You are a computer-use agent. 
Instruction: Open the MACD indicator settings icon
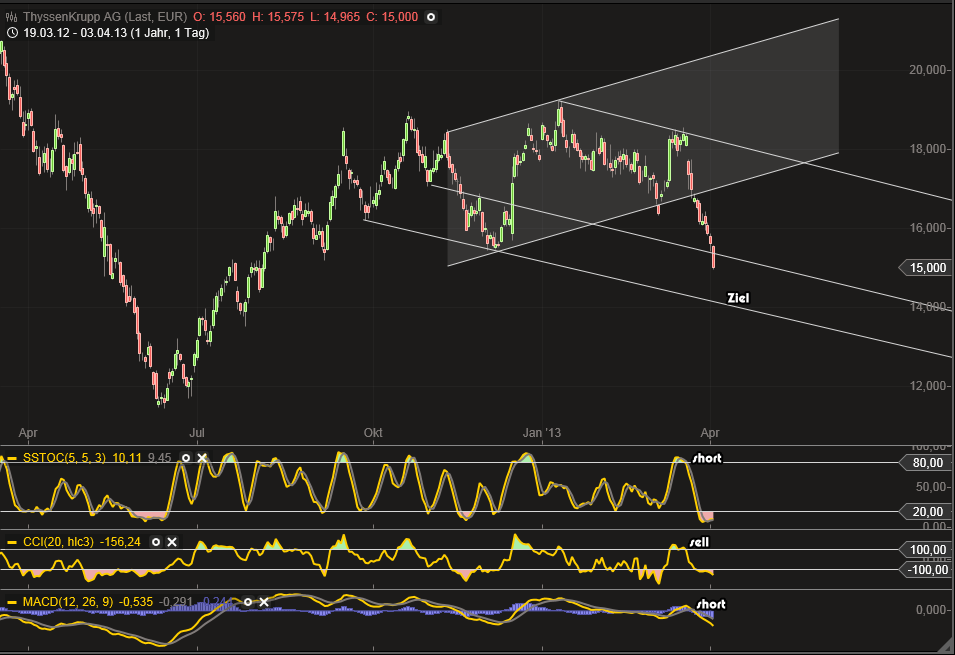click(248, 602)
